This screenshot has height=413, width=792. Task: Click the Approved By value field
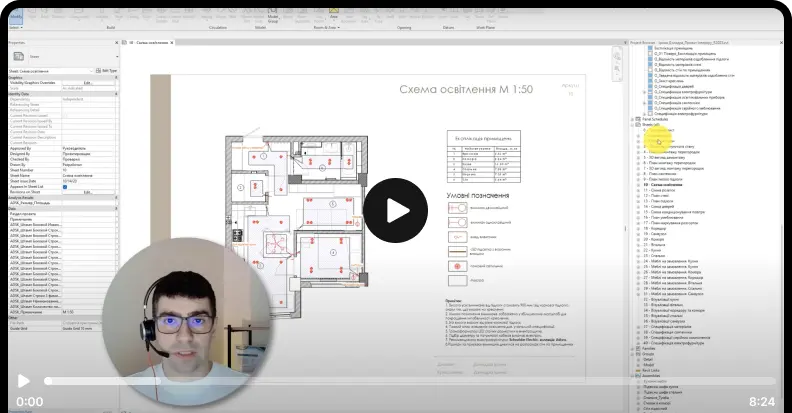click(87, 148)
